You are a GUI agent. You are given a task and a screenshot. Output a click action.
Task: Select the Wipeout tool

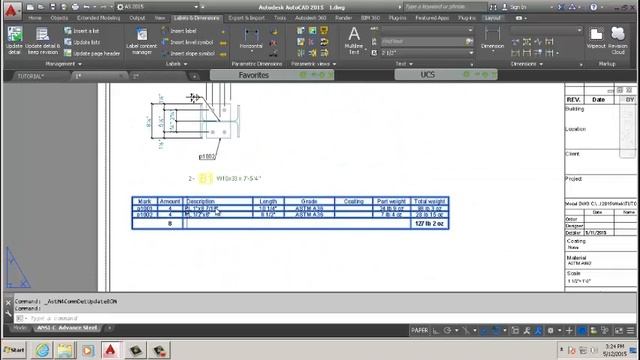(x=596, y=38)
